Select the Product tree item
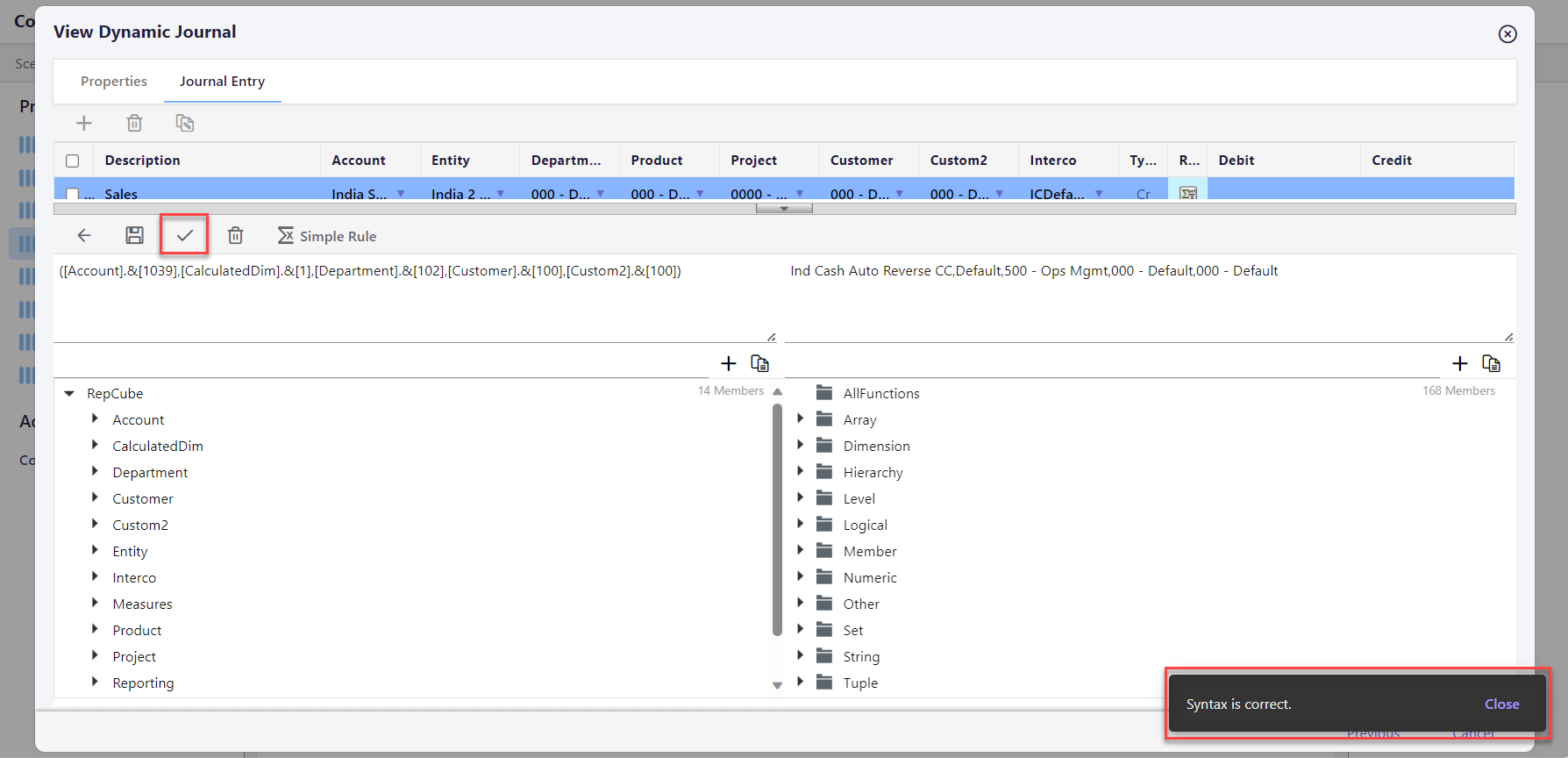The height and width of the screenshot is (758, 1568). tap(137, 630)
